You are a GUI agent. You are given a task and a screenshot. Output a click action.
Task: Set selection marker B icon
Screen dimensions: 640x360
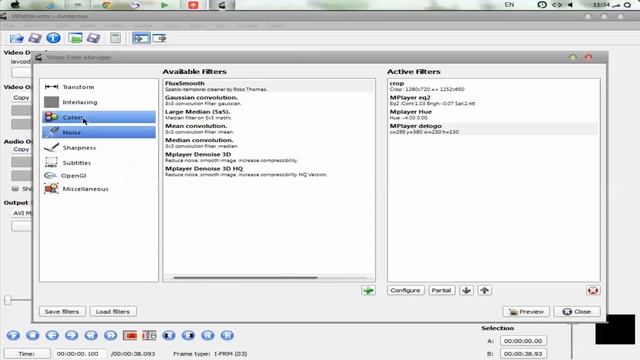click(x=149, y=336)
